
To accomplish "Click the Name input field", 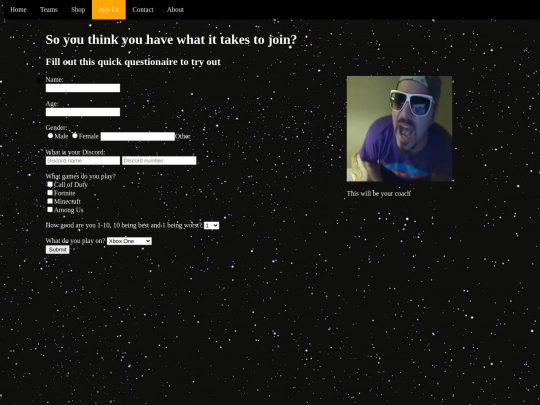I will 83,88.
